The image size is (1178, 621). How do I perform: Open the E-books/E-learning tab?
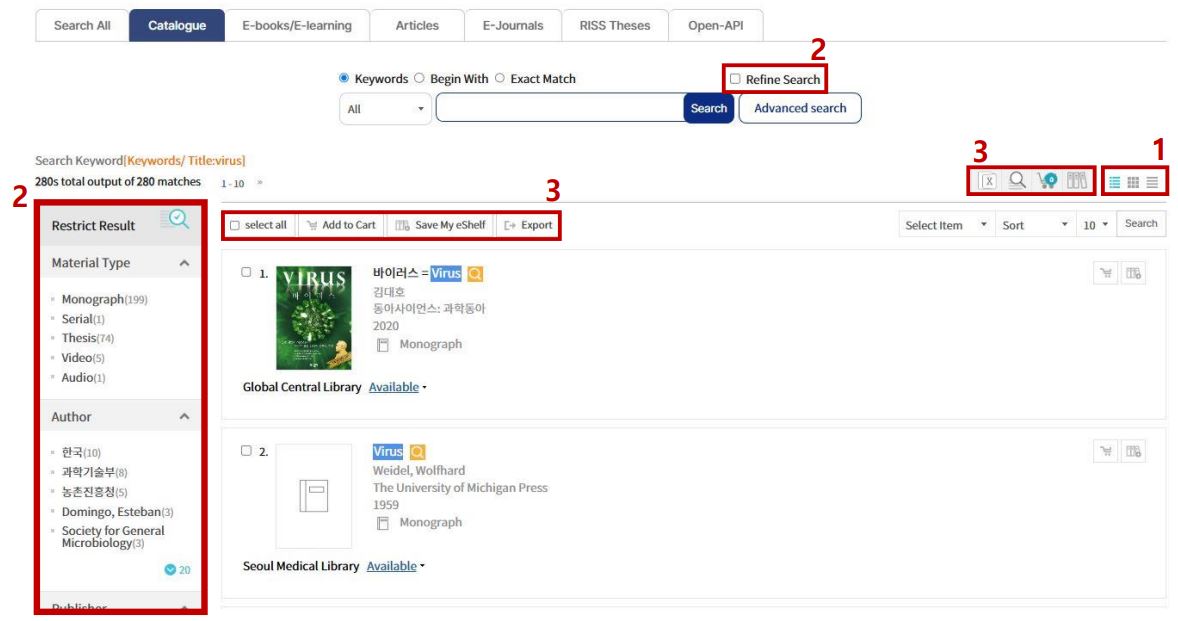[x=297, y=26]
